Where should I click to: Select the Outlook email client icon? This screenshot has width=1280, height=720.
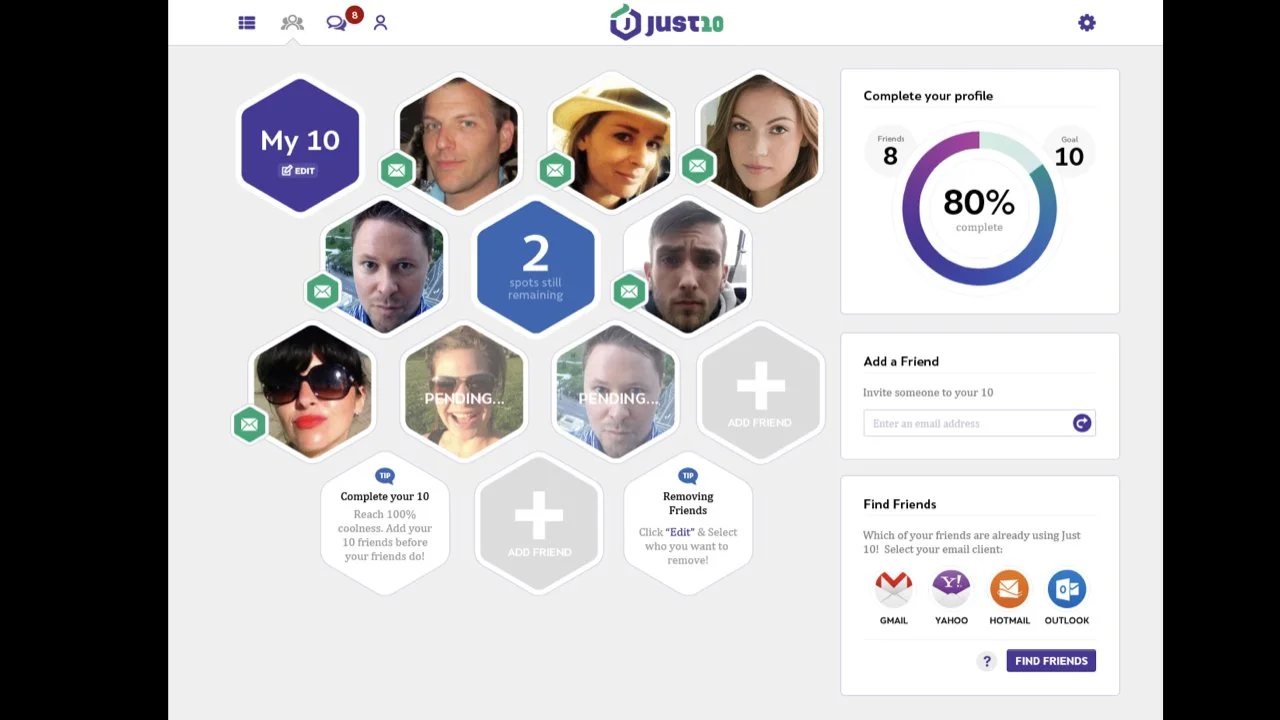1067,589
